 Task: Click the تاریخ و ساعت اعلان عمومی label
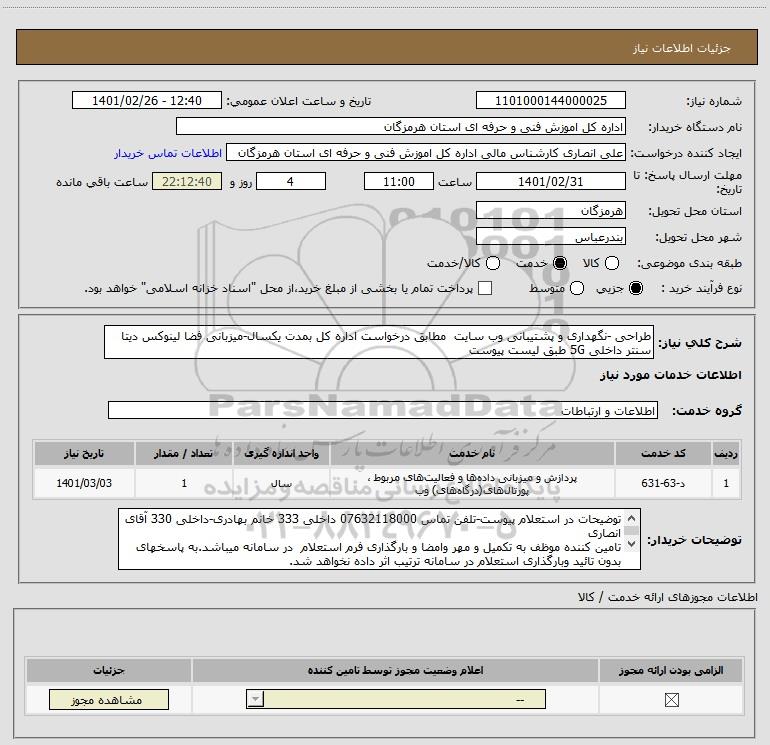tap(299, 101)
